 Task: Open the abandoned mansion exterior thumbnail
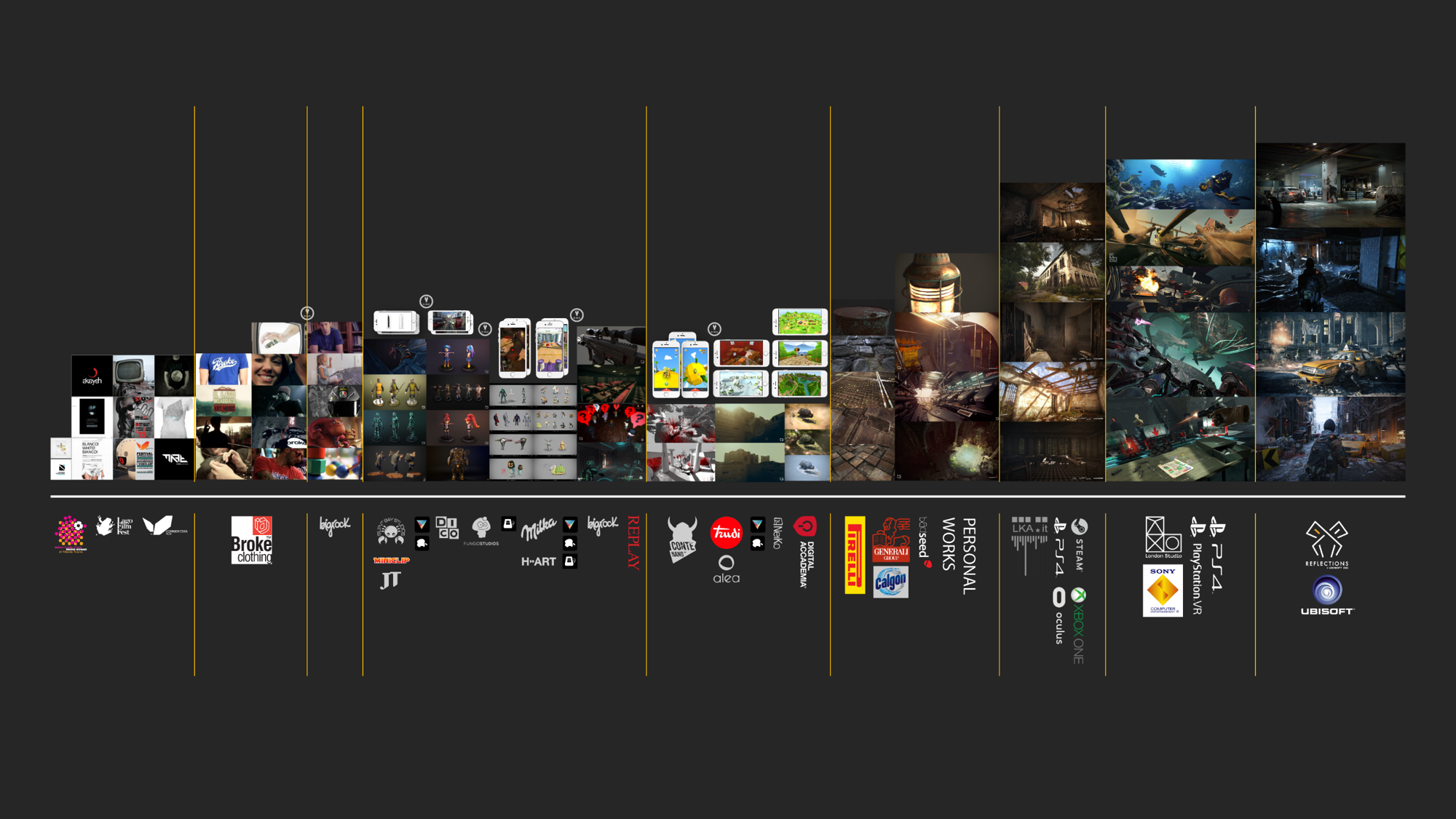[x=1052, y=272]
